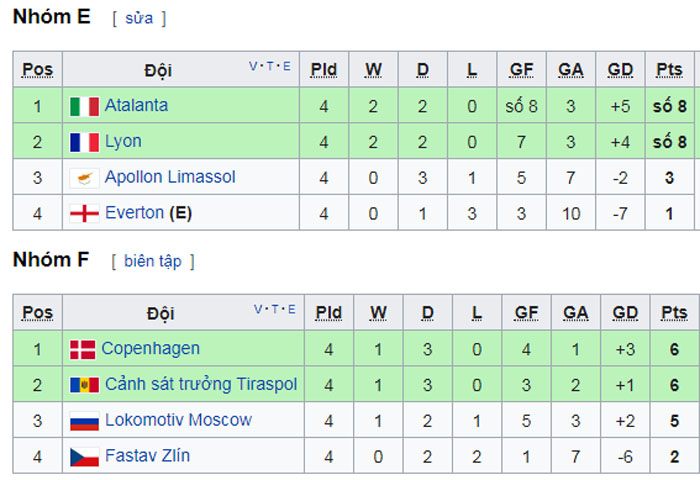
Task: Open the Copenhagen team link
Action: pos(150,349)
